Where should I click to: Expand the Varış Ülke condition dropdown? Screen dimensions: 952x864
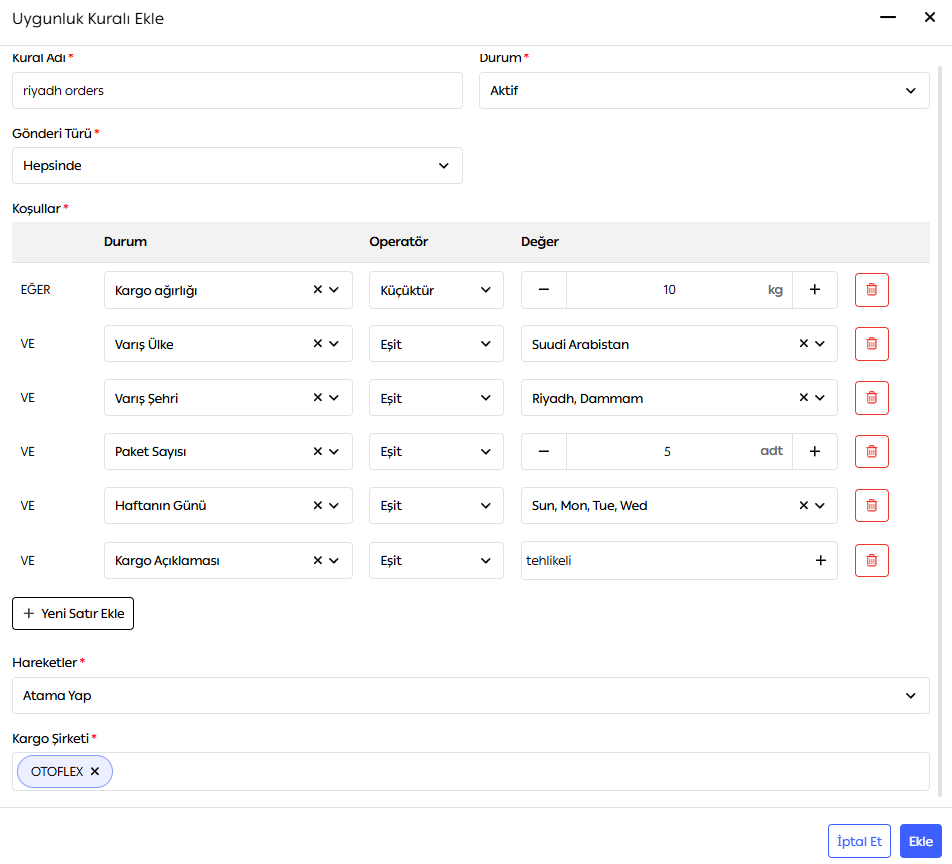334,344
